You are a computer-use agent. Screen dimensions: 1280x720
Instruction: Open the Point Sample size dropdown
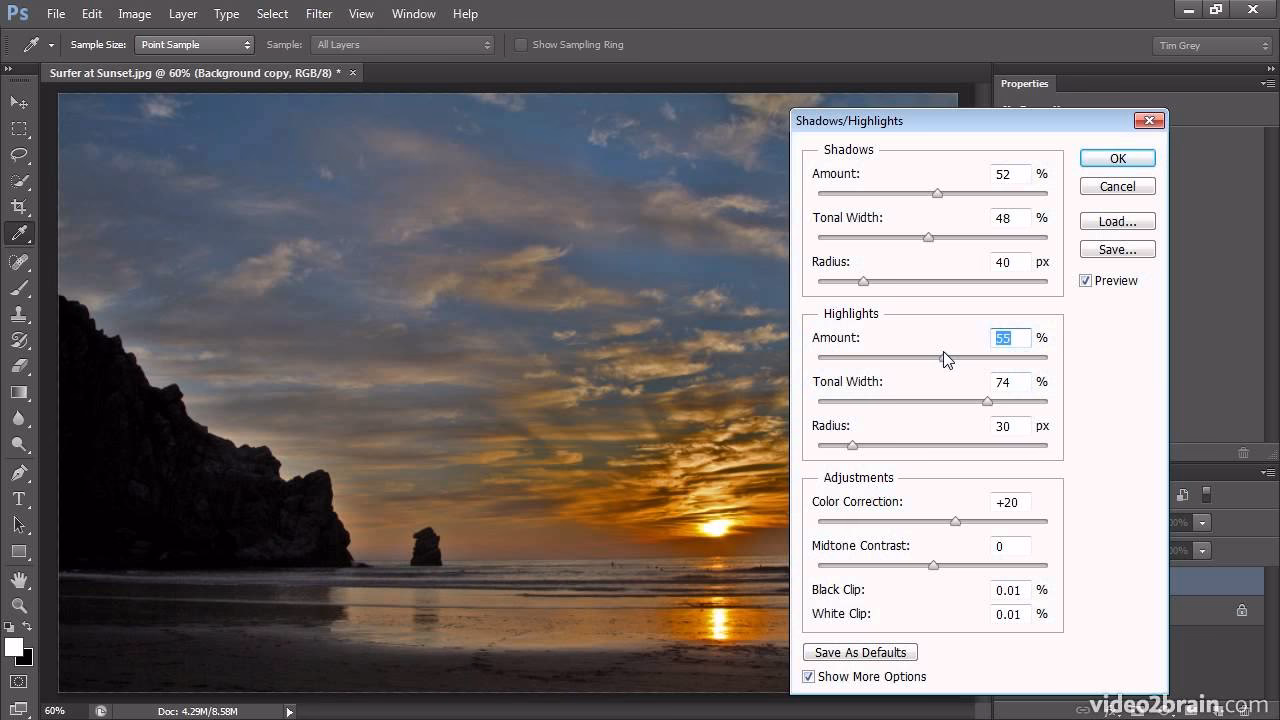(194, 44)
